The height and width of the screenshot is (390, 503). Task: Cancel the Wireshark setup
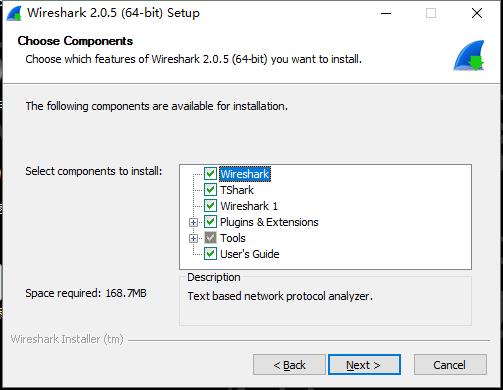[450, 365]
